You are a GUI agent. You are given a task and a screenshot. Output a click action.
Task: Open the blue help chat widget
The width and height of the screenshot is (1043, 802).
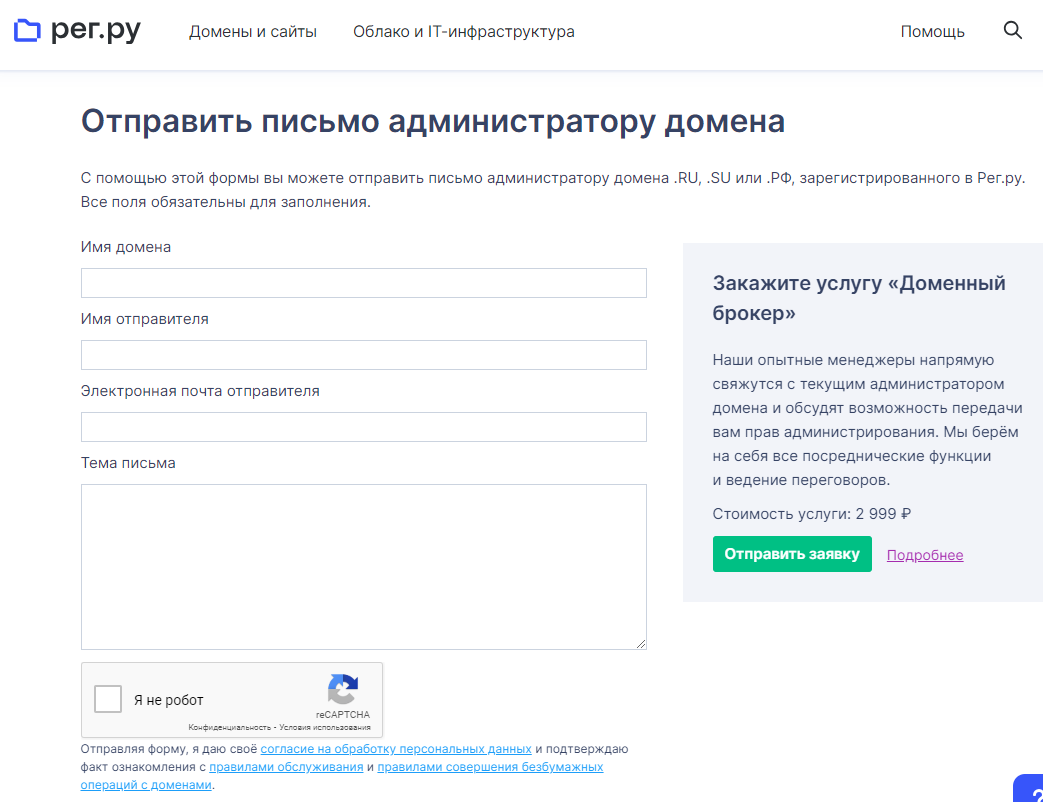(1029, 788)
